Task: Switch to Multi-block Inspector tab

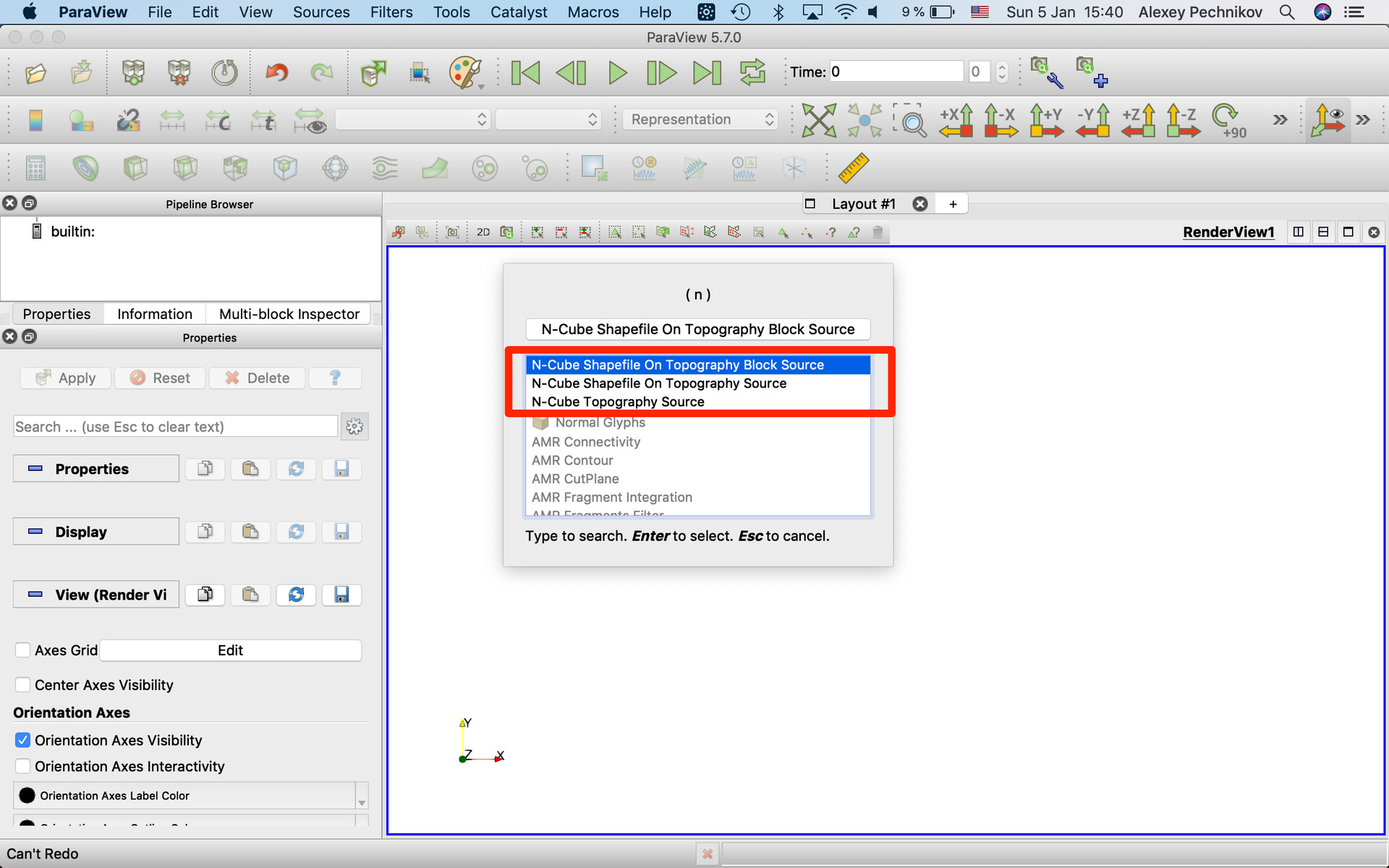Action: pyautogui.click(x=289, y=314)
